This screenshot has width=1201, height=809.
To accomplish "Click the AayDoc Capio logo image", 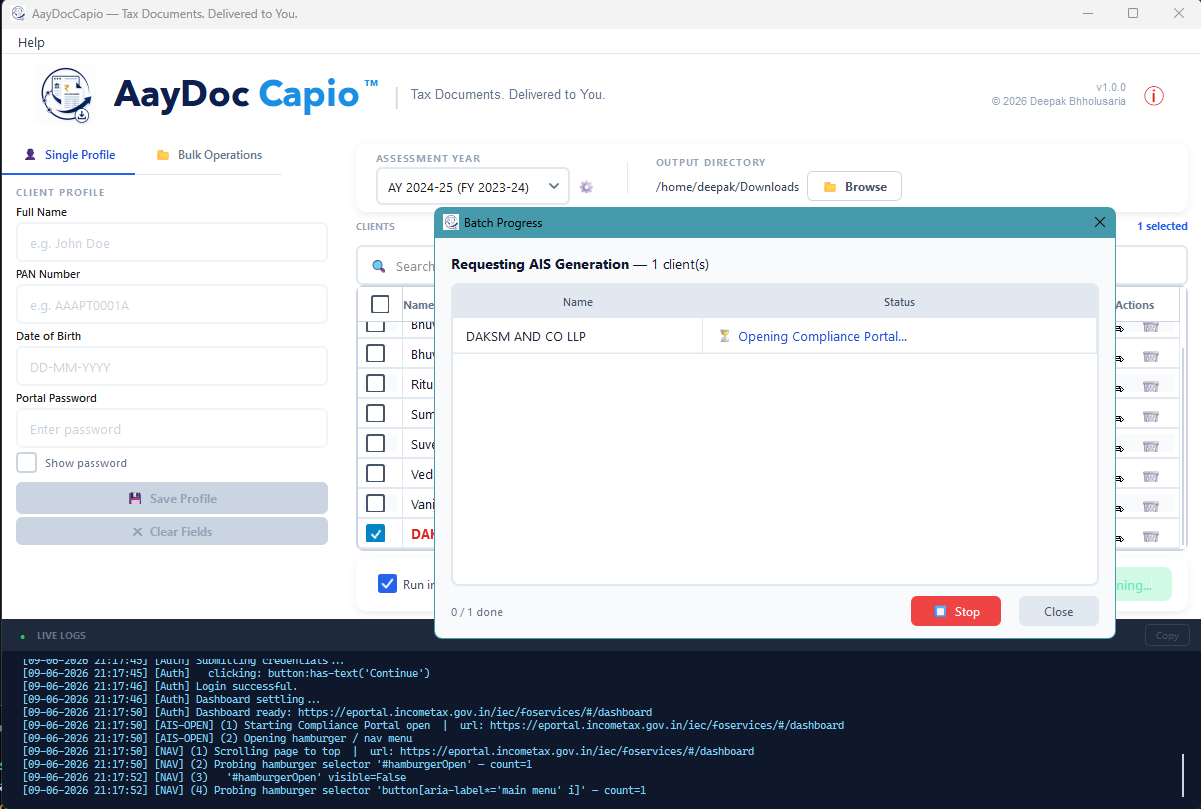I will pyautogui.click(x=67, y=95).
